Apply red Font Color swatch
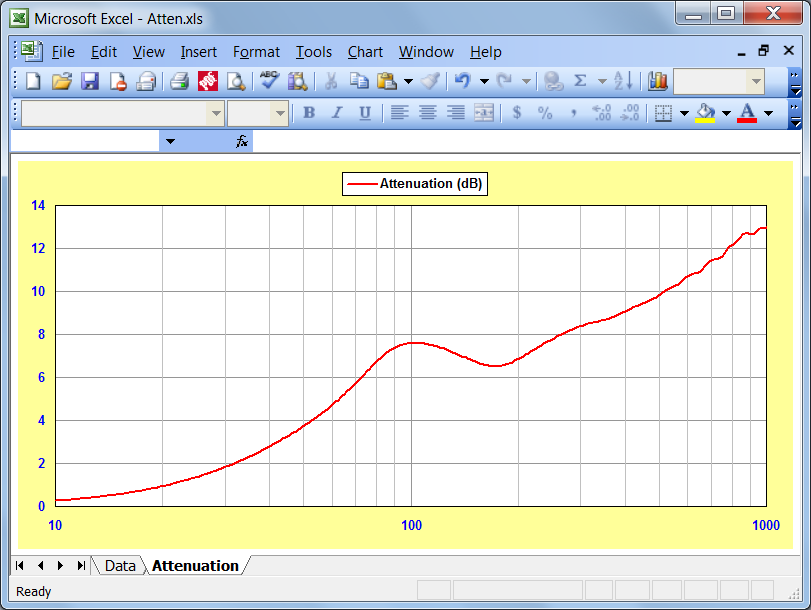 (747, 113)
